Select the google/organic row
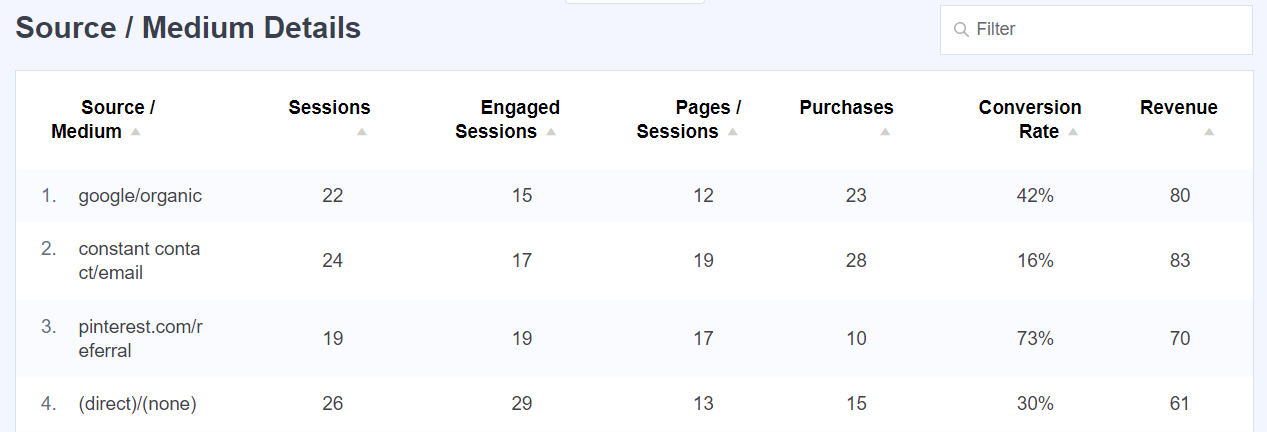The height and width of the screenshot is (432, 1267). pos(140,196)
